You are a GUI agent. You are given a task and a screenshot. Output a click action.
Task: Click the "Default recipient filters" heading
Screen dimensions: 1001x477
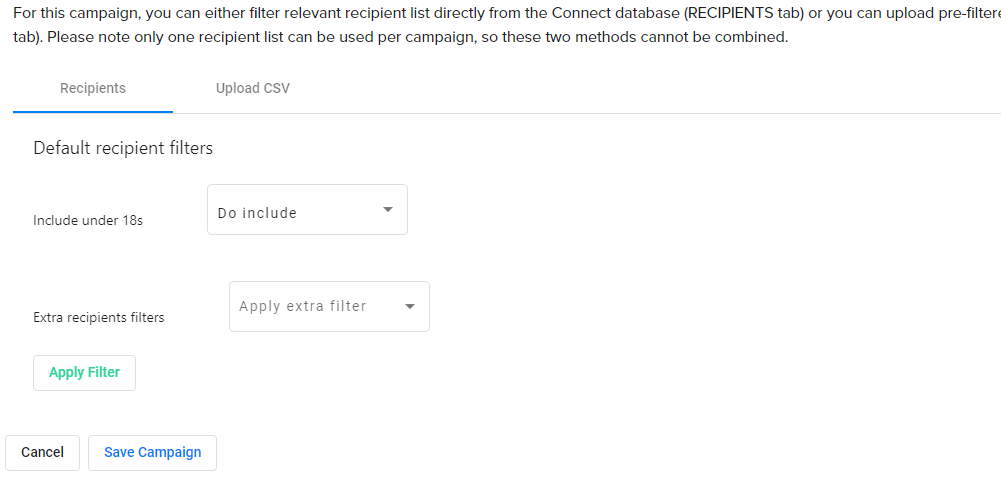[123, 148]
